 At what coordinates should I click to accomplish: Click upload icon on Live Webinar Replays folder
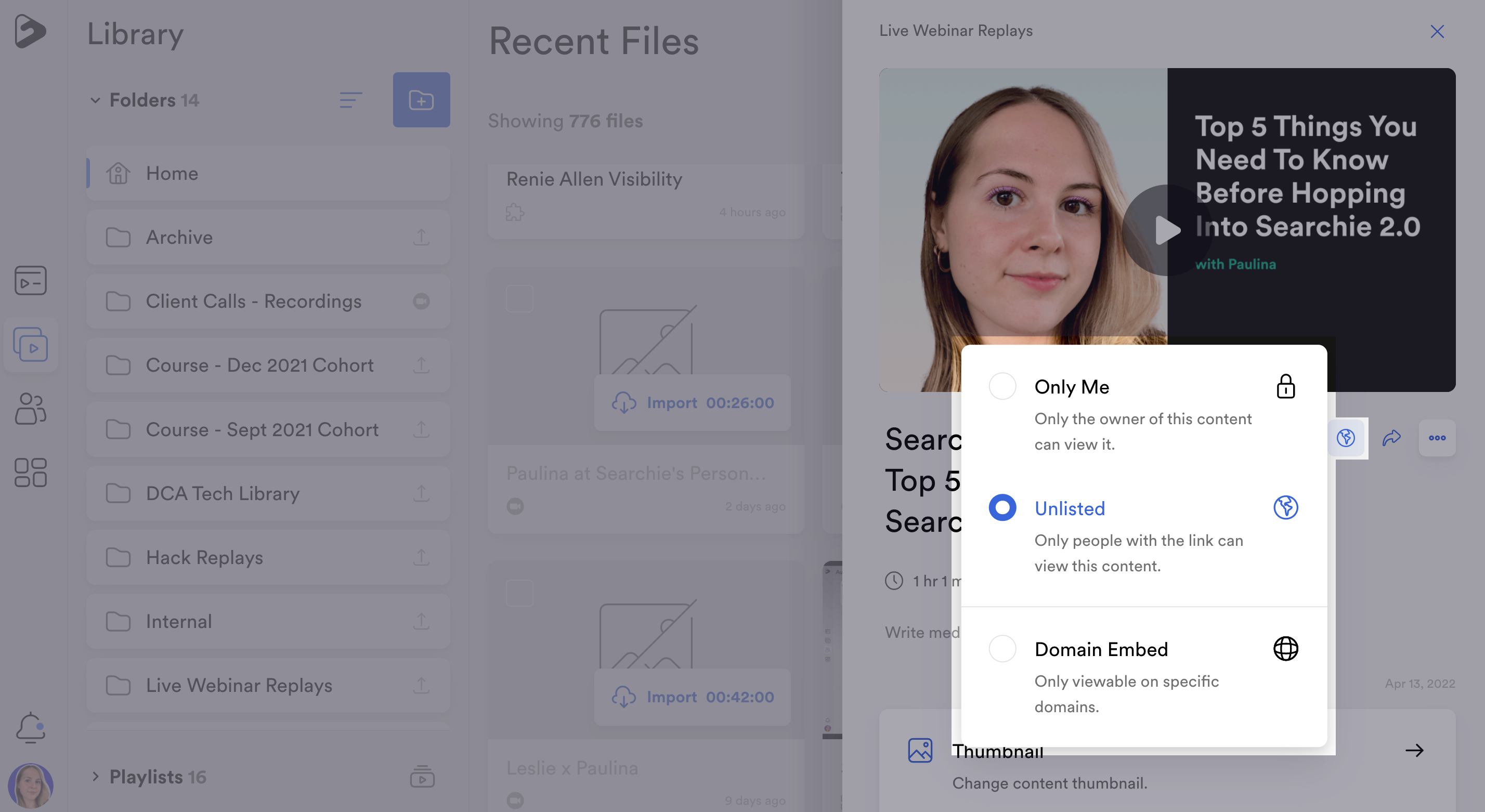tap(421, 685)
